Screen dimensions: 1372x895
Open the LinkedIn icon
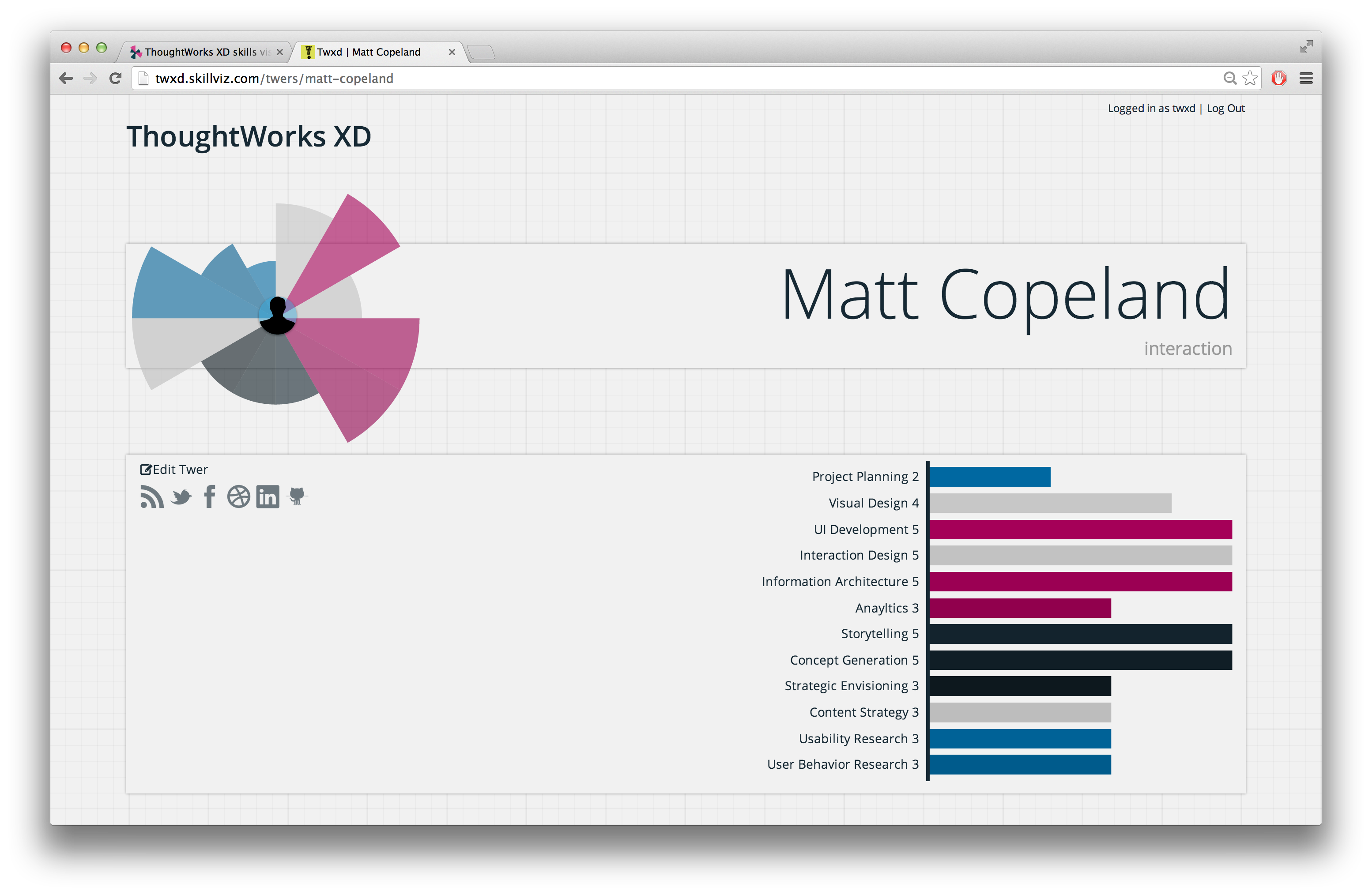click(268, 497)
